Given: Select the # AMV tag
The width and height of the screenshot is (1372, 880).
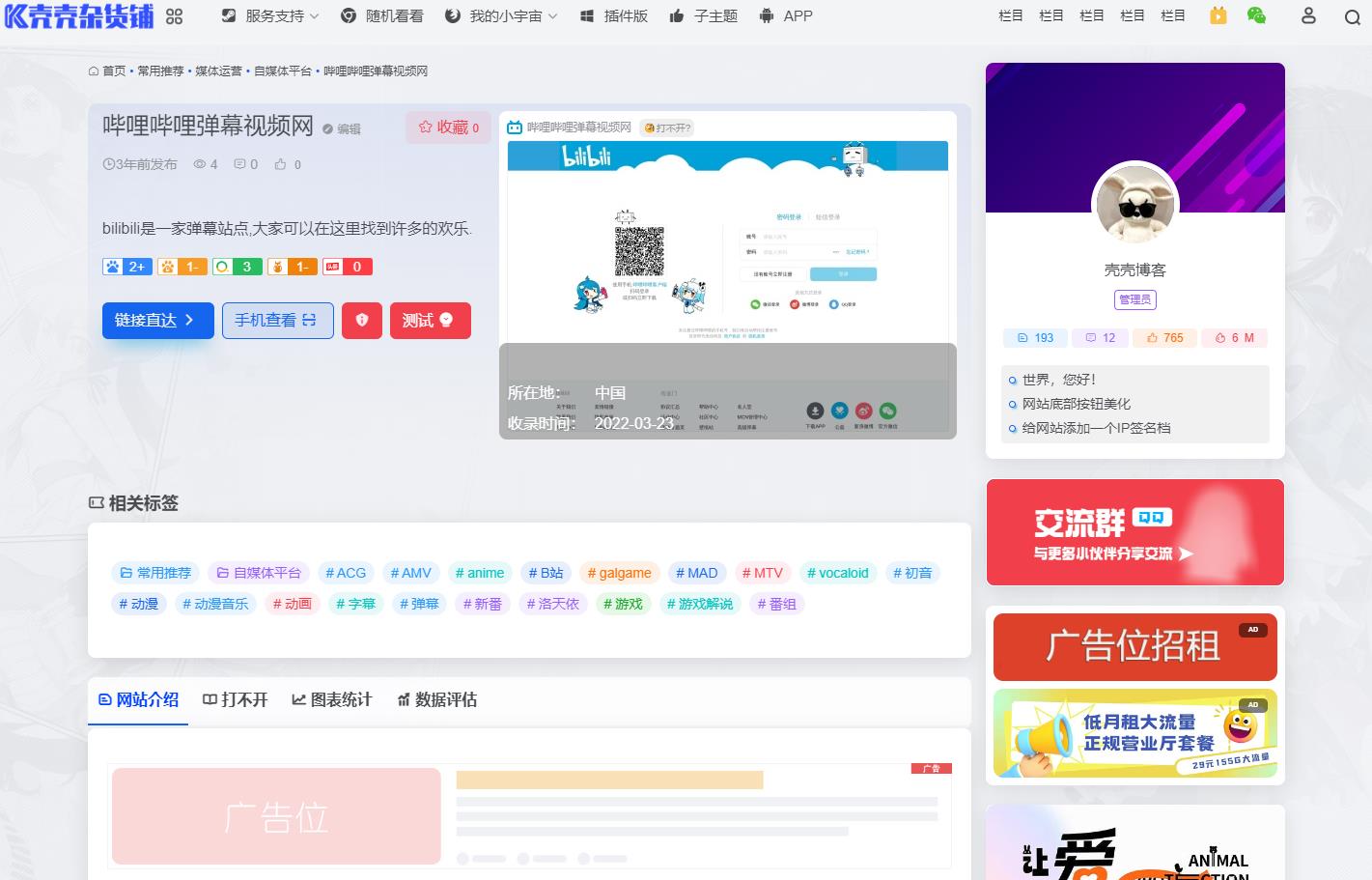Looking at the screenshot, I should [411, 573].
